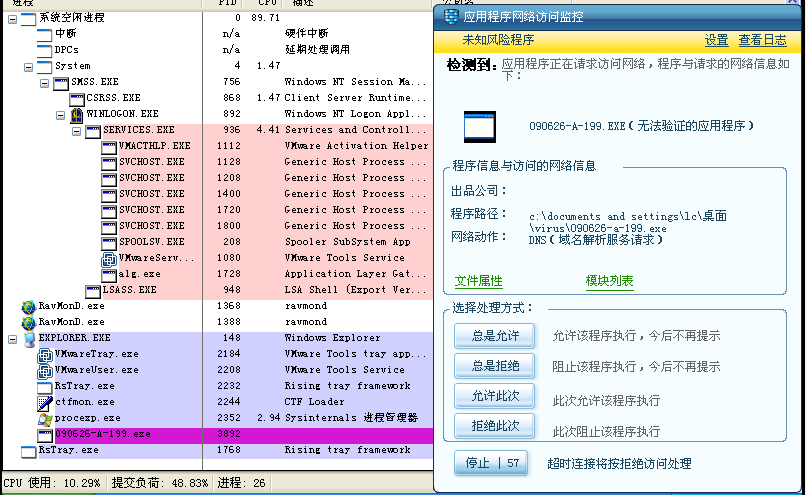Collapse the System process tree node
The height and width of the screenshot is (495, 807).
pyautogui.click(x=28, y=67)
